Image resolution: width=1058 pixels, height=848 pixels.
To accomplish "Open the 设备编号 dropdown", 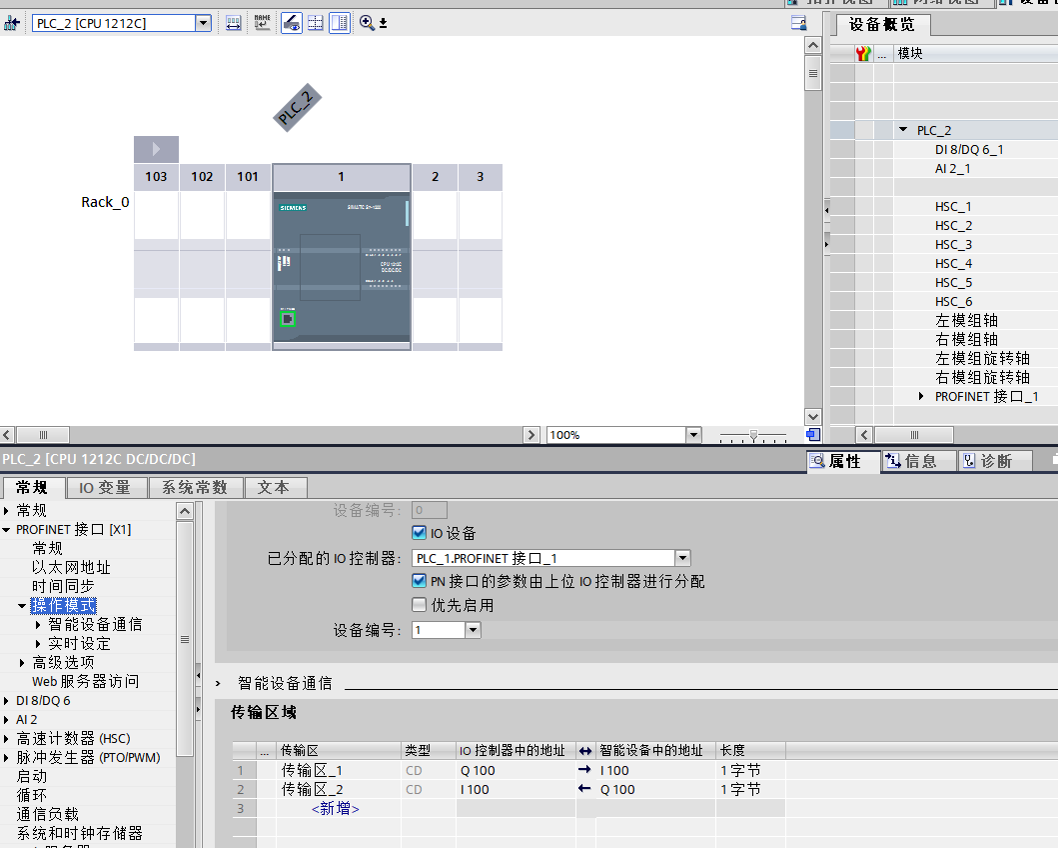I will coord(472,630).
